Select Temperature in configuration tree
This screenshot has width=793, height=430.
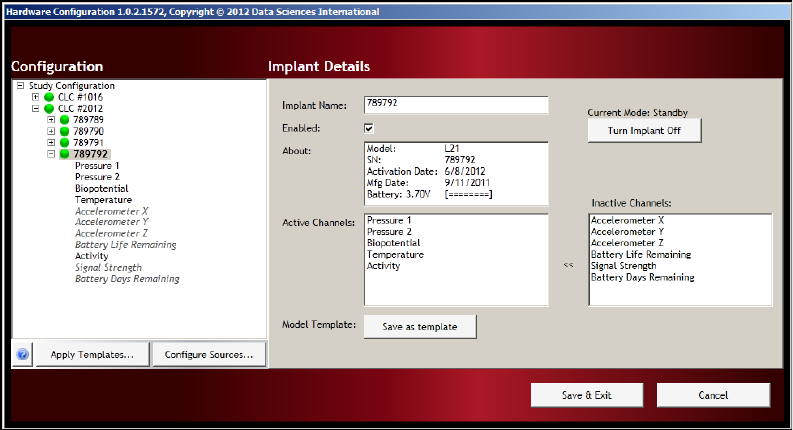tap(103, 200)
